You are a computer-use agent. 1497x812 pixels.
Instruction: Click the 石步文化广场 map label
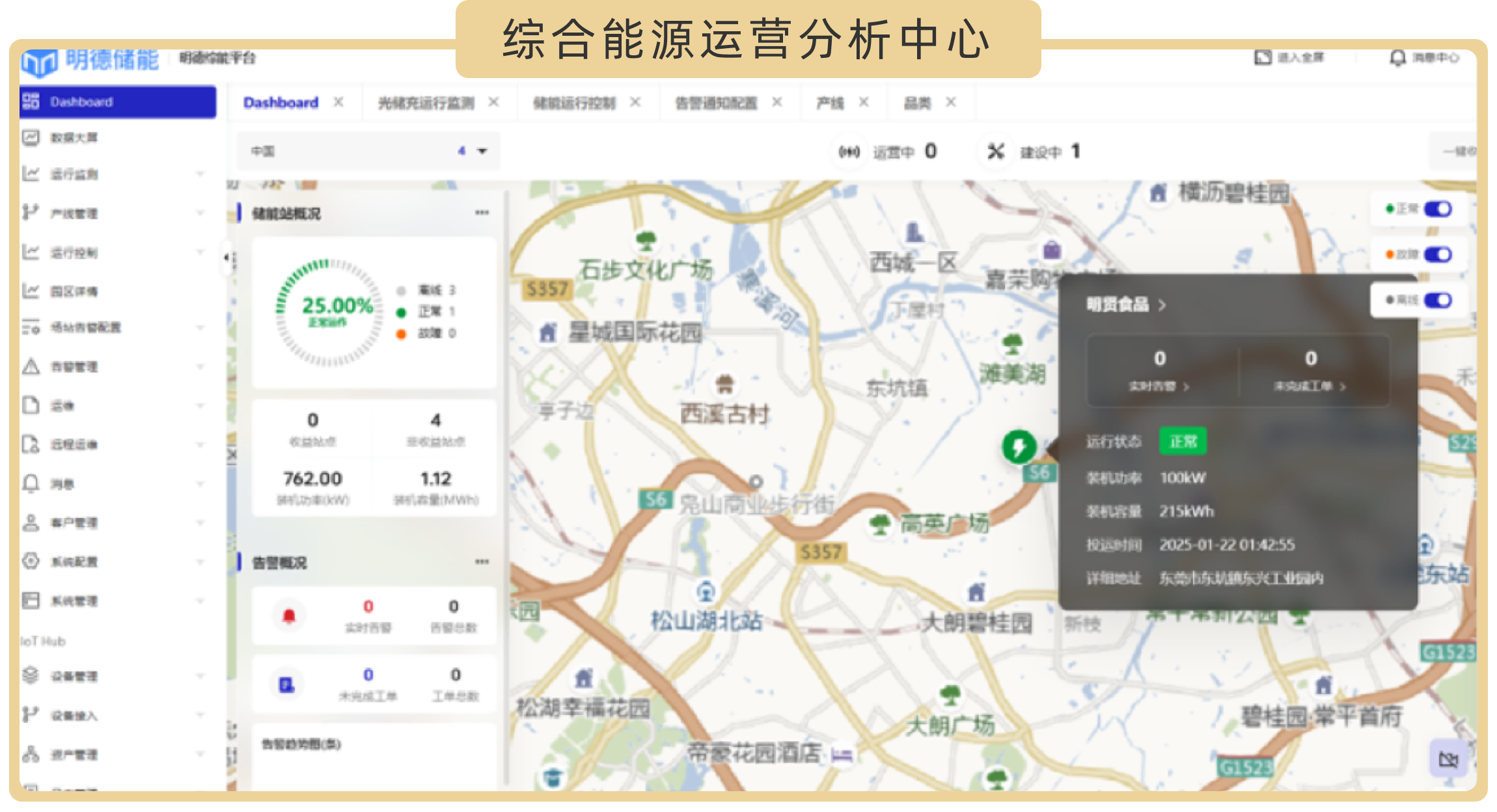pyautogui.click(x=646, y=269)
